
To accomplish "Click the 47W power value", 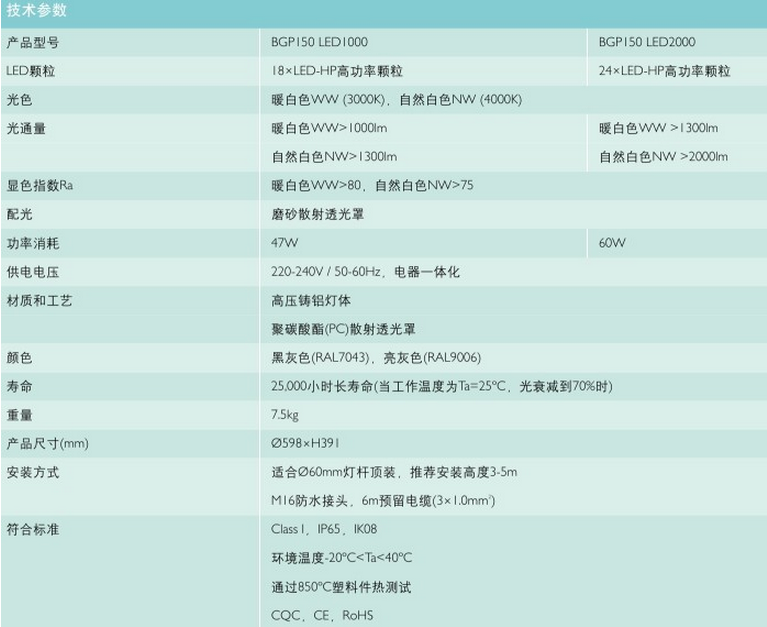I will click(284, 243).
